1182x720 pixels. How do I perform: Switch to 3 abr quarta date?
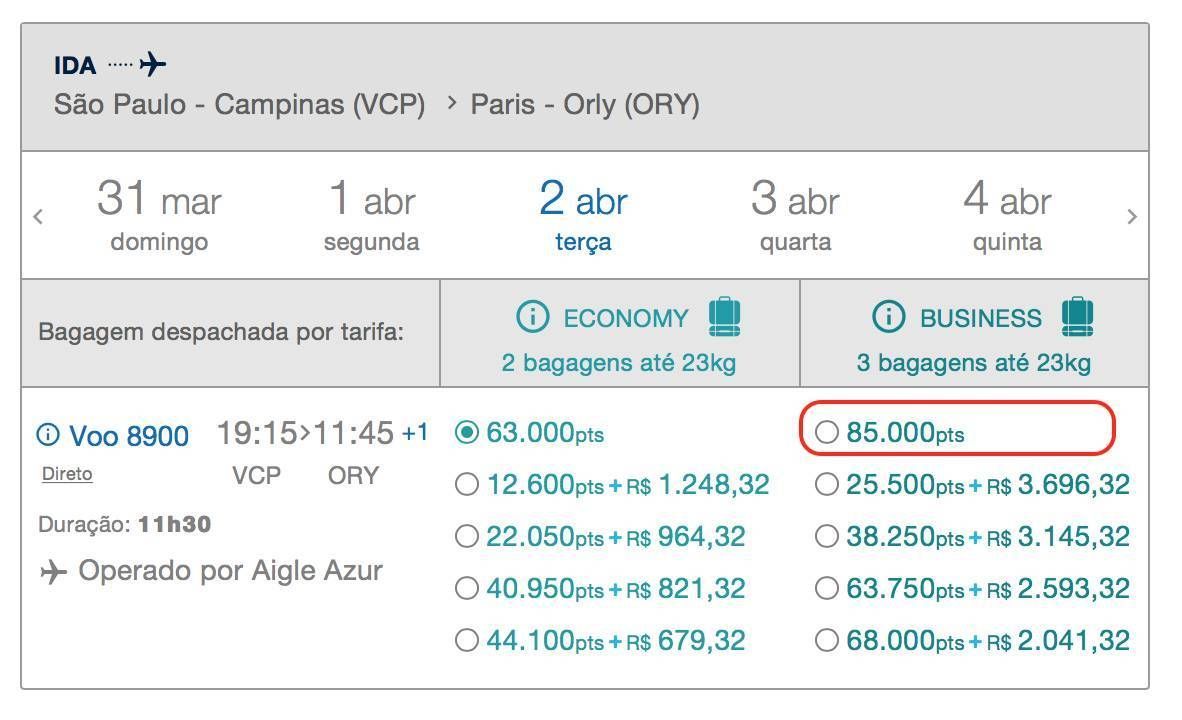tap(795, 216)
